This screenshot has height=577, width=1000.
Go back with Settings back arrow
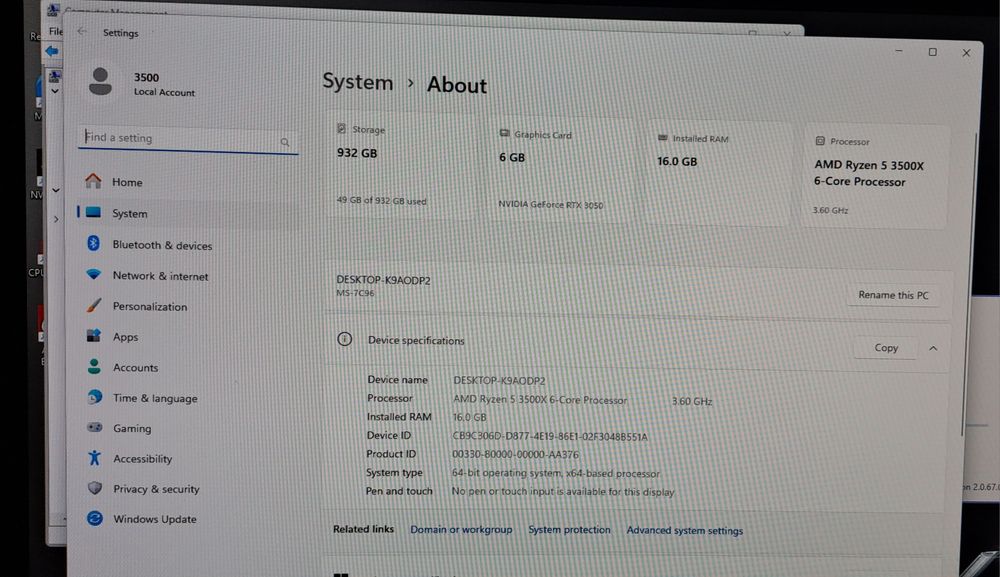coord(82,31)
